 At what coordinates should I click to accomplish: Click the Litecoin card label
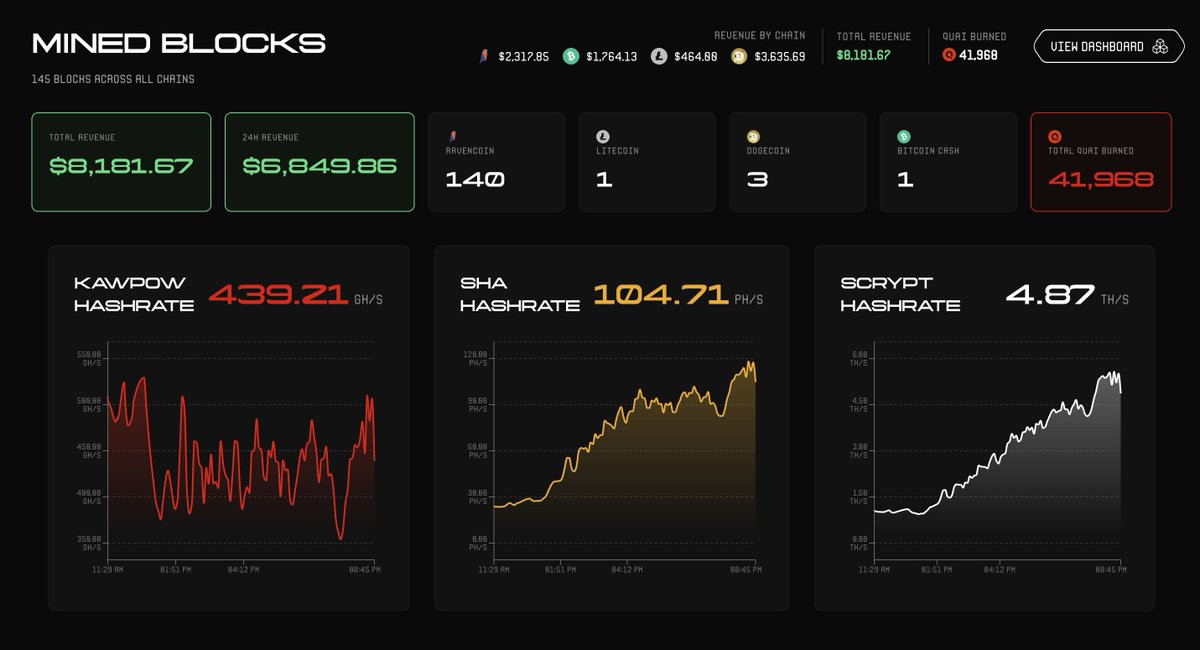617,152
